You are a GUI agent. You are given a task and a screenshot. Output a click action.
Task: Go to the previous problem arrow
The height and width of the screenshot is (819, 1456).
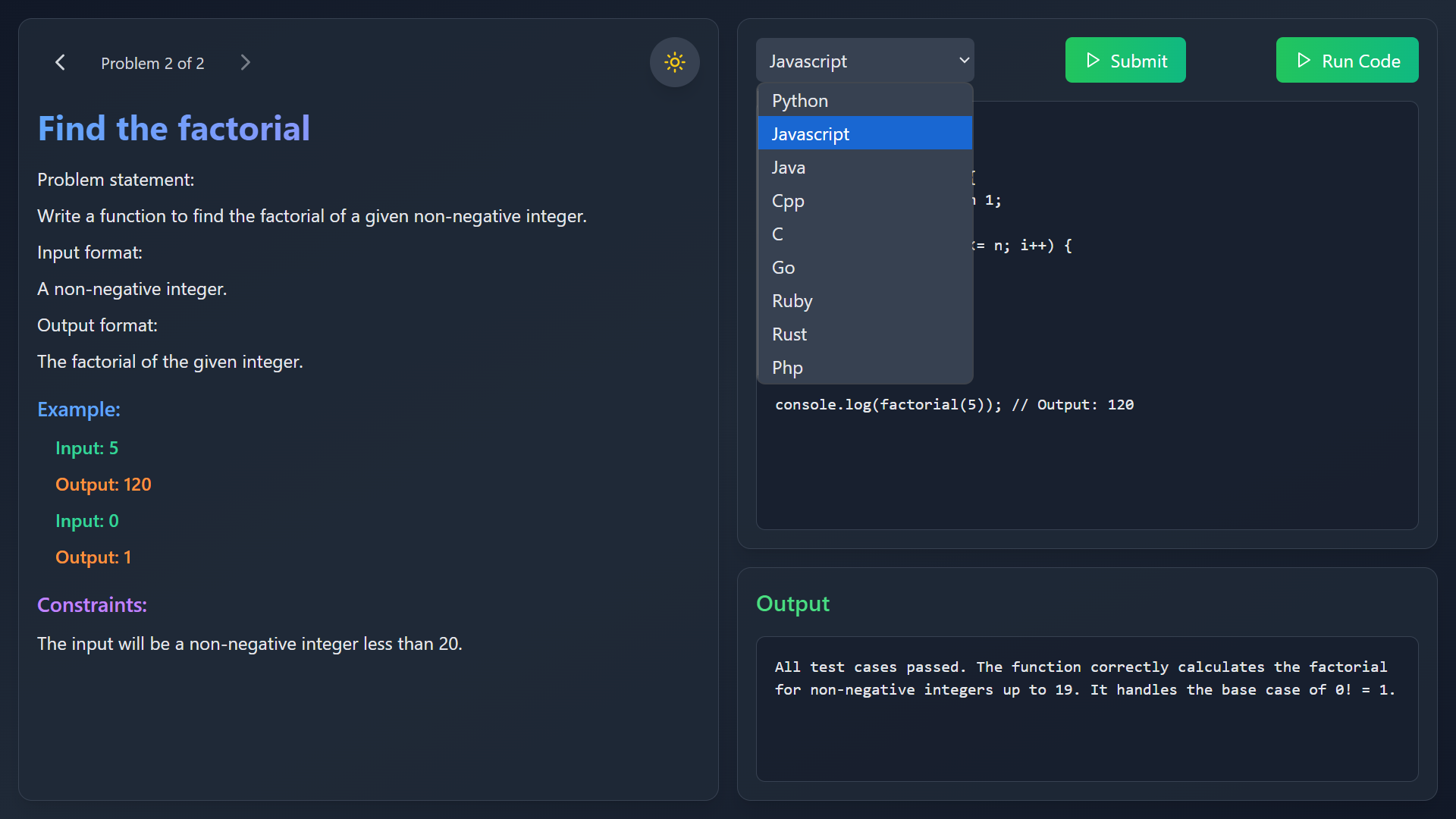[x=60, y=63]
